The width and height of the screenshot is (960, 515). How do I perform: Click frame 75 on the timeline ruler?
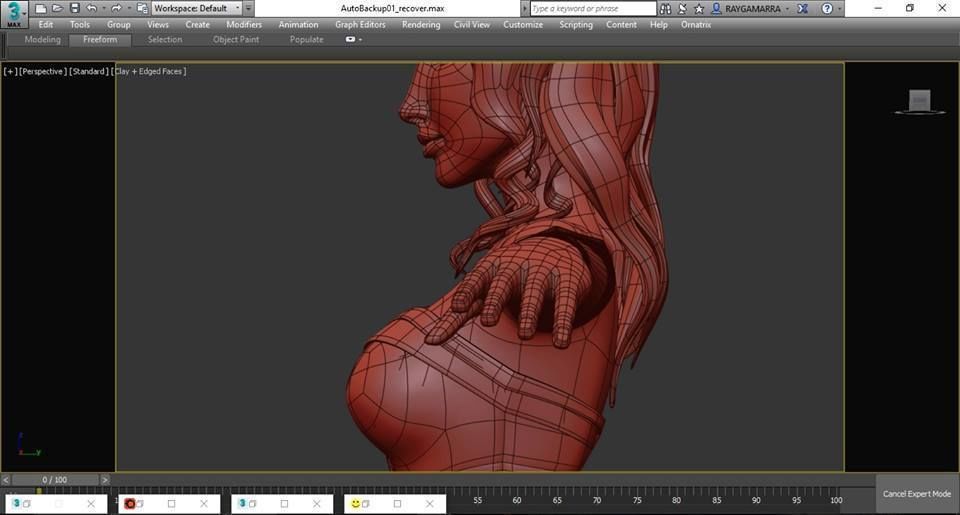point(637,500)
